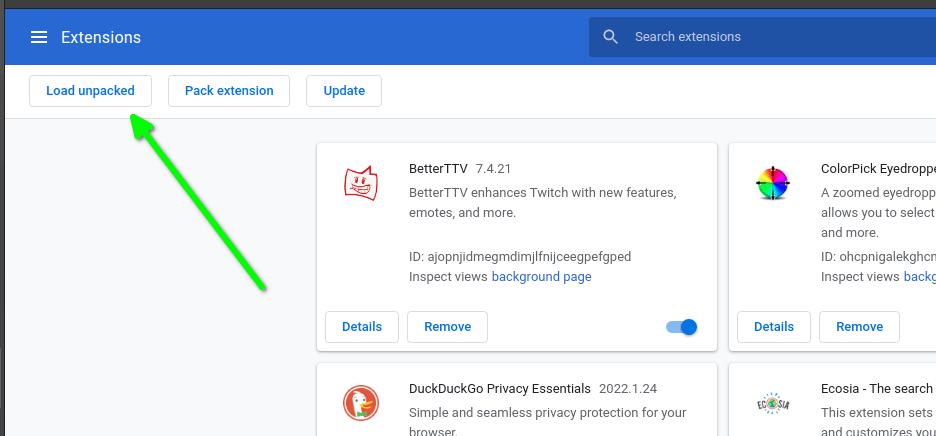Click the BetterTTV version 7.4.21 text
This screenshot has width=936, height=436.
493,169
